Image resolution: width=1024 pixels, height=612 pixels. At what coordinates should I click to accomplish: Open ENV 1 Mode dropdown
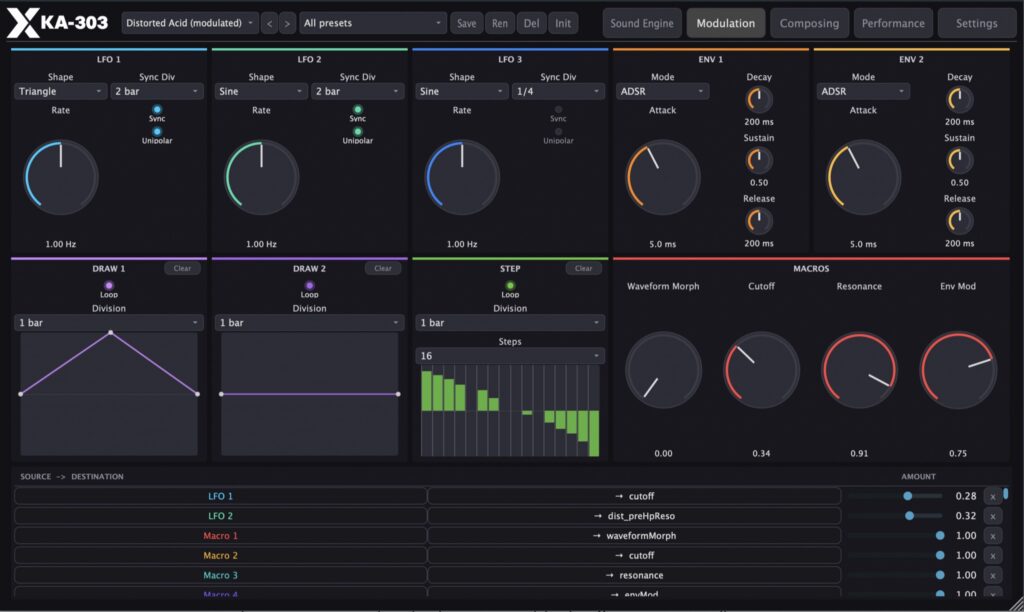point(662,91)
